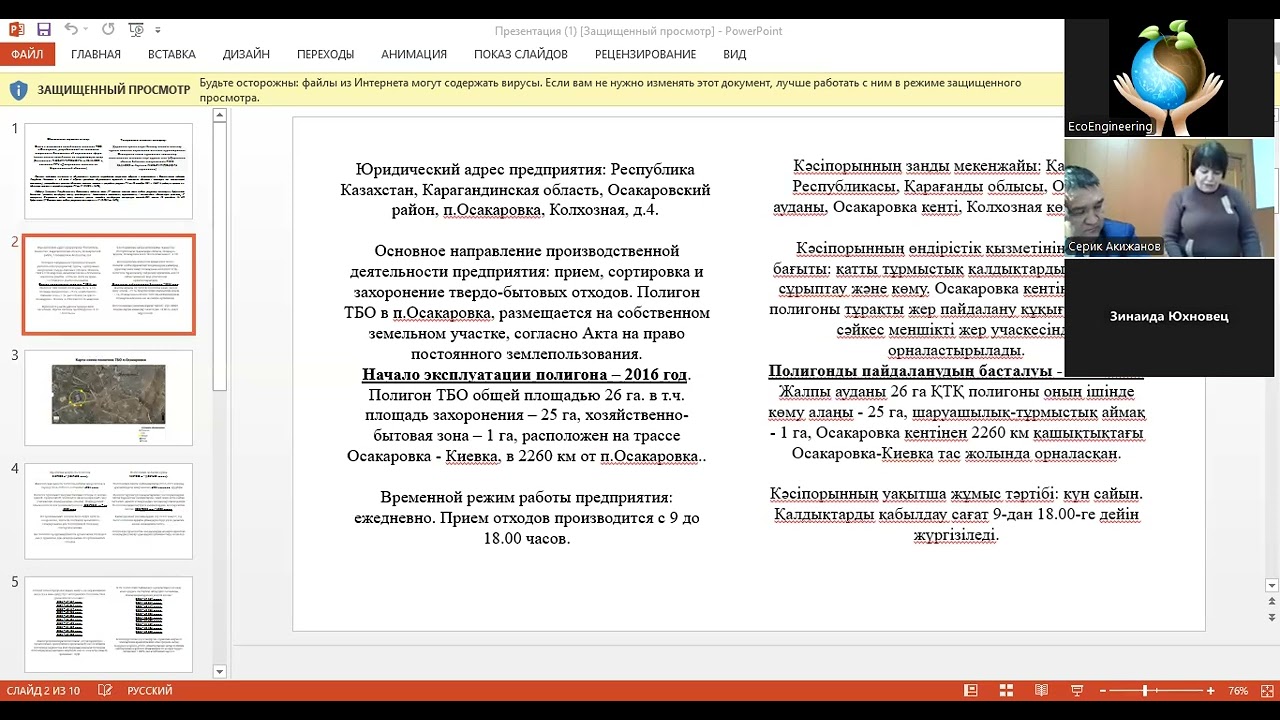This screenshot has height=720, width=1280.
Task: Click the Временной режим работы предприятия paragraph
Action: 526,518
